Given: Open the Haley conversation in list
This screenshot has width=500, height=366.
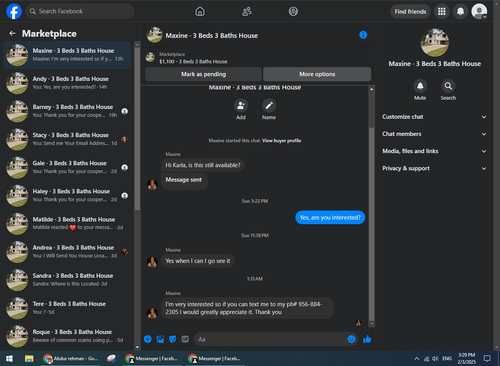Looking at the screenshot, I should [x=67, y=195].
